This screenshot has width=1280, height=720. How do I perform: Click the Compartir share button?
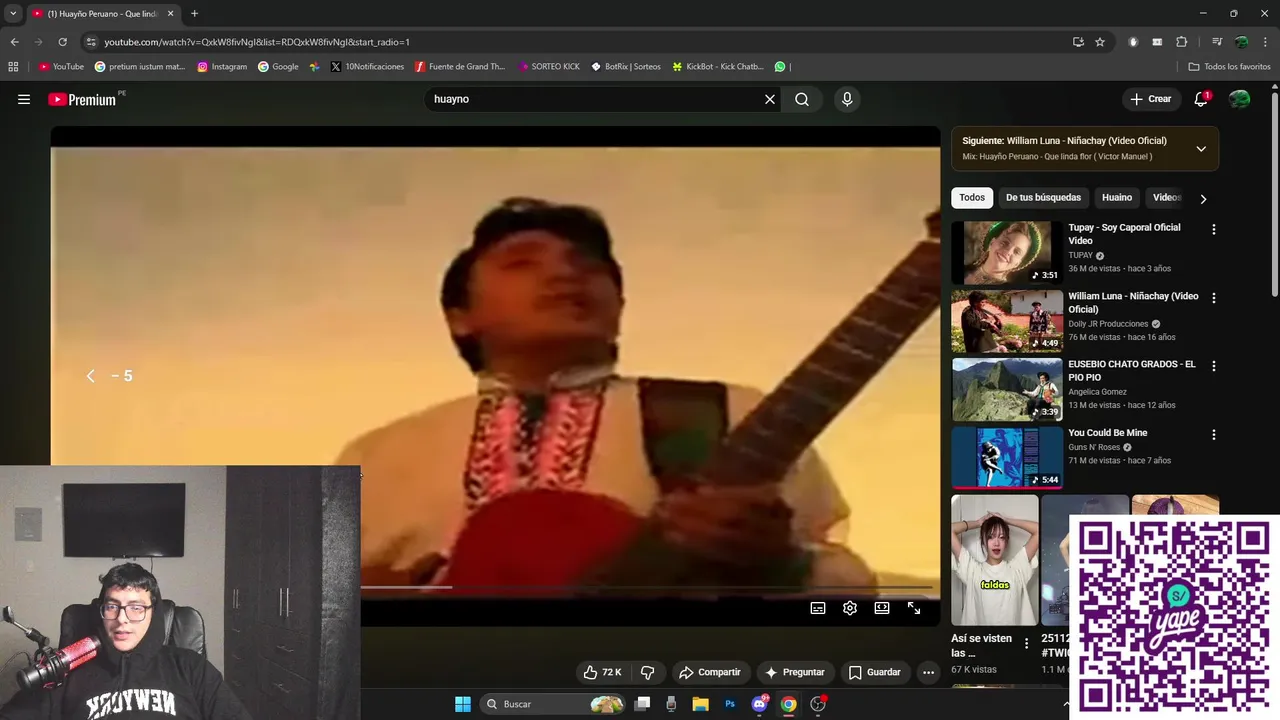(709, 672)
